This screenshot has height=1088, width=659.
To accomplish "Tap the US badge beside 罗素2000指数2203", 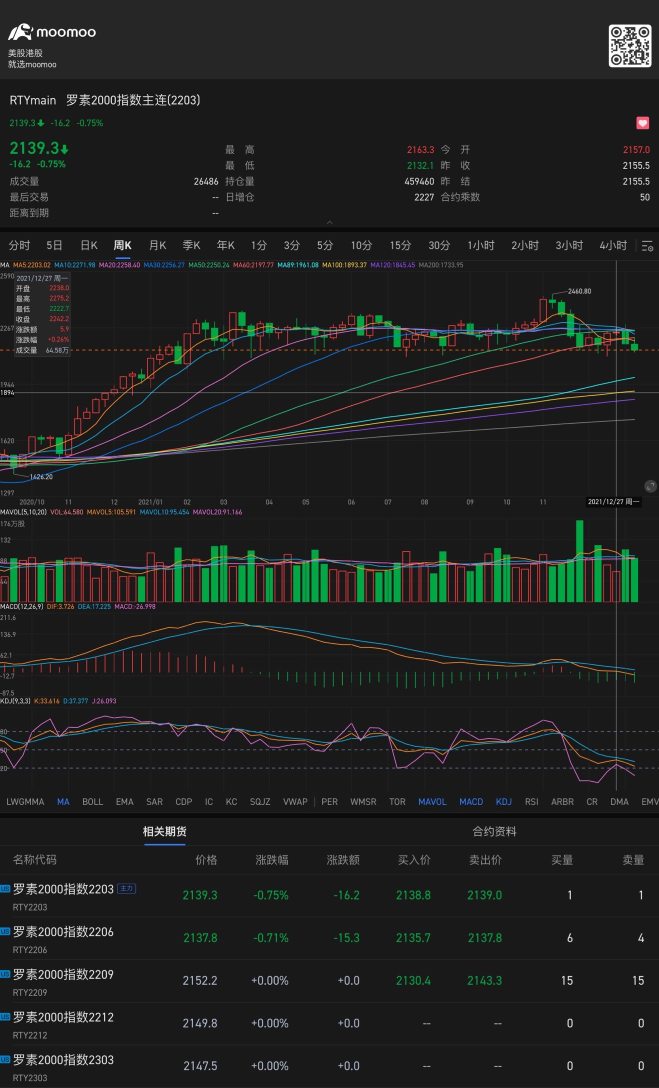I will coord(5,889).
